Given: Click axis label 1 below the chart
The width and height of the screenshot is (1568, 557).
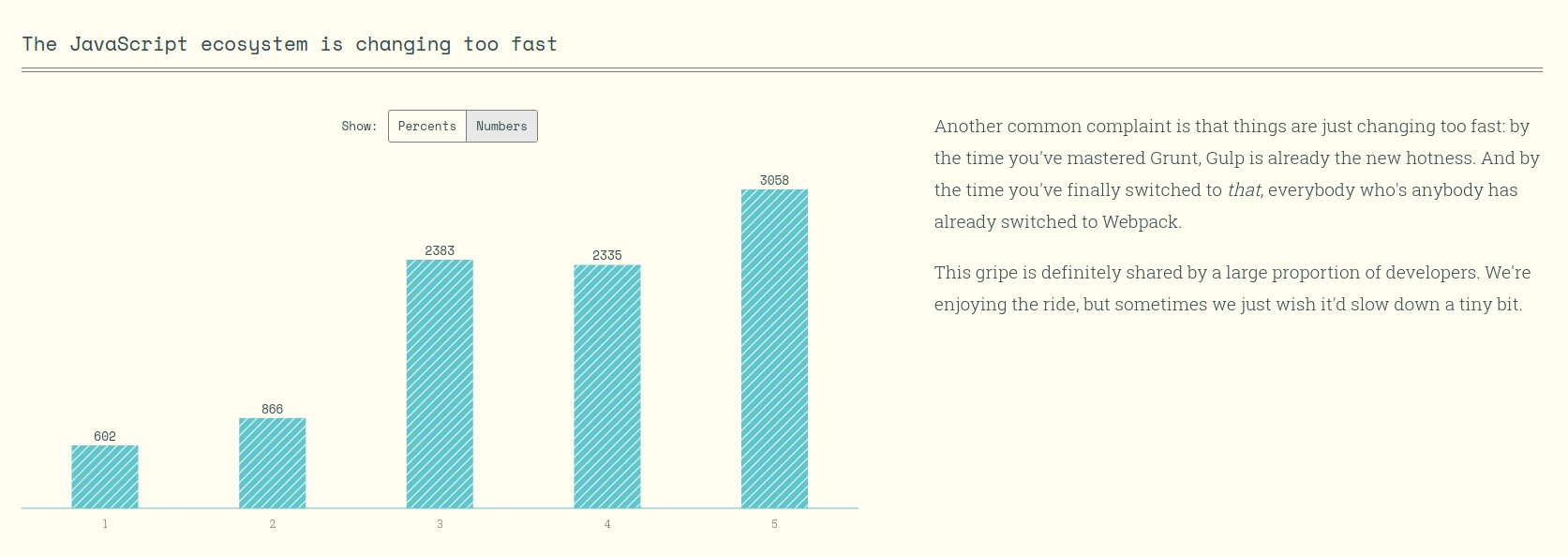Looking at the screenshot, I should [x=105, y=524].
